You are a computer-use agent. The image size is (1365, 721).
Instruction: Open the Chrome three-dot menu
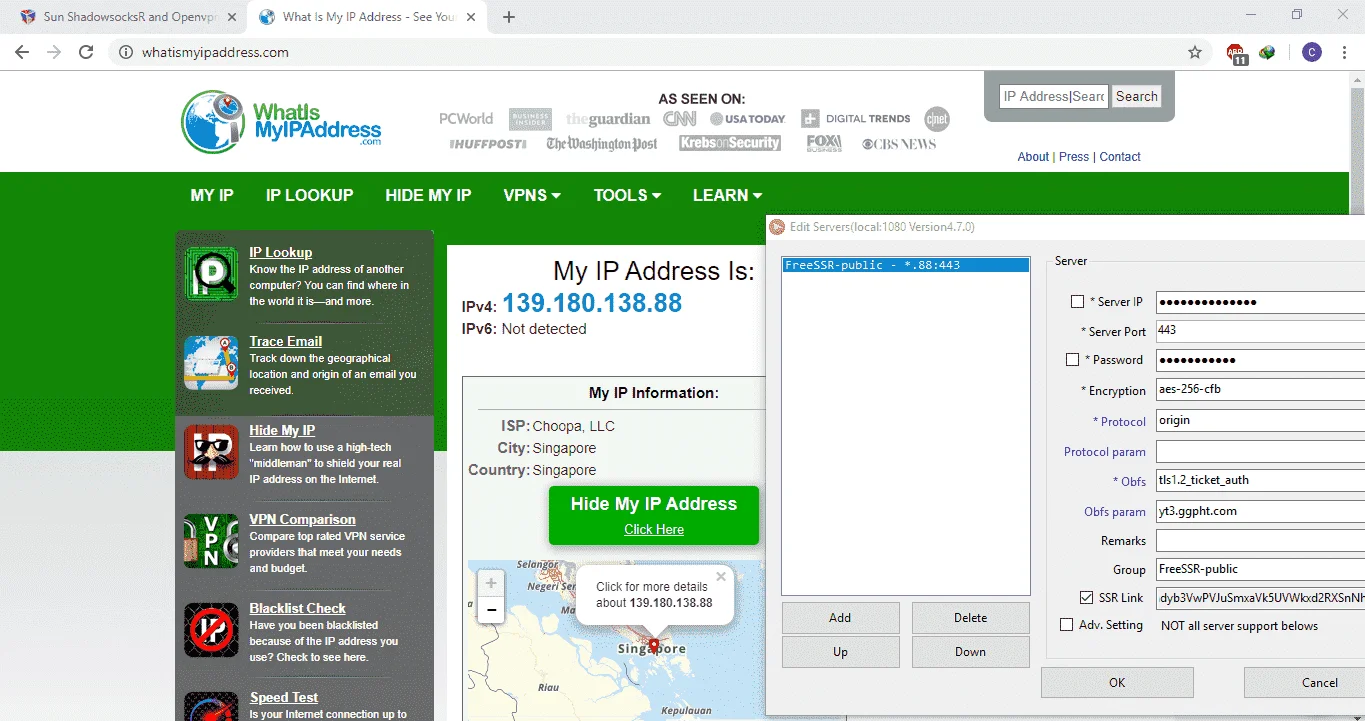[x=1343, y=52]
